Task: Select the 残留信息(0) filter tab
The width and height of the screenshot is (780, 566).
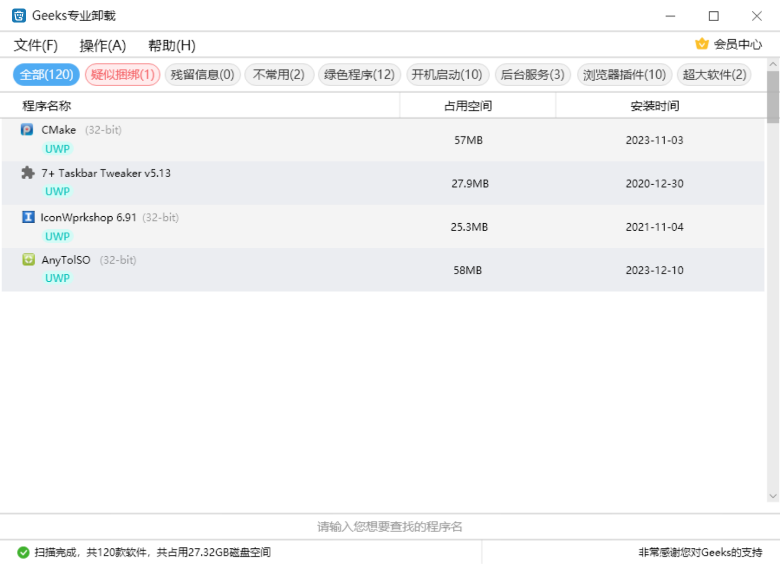Action: pyautogui.click(x=202, y=75)
